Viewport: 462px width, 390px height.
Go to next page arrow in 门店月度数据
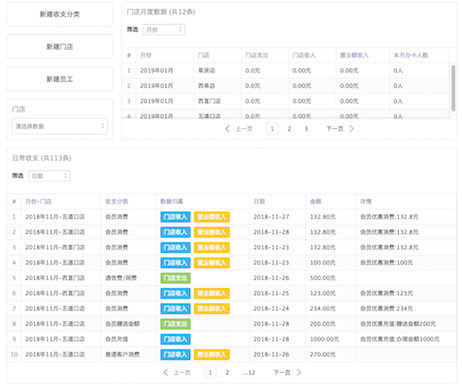[x=352, y=129]
